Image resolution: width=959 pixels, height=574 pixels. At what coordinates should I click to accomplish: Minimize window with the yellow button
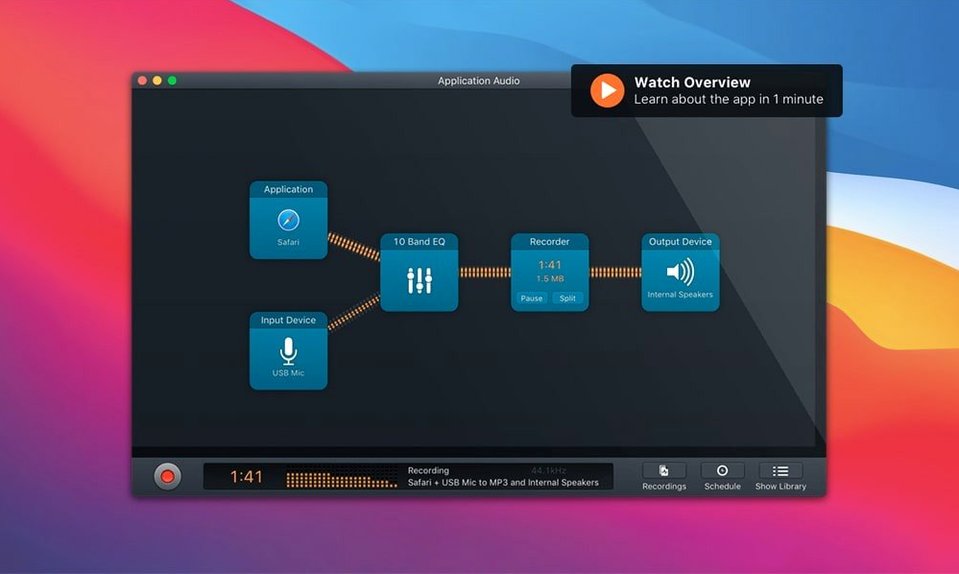point(157,81)
